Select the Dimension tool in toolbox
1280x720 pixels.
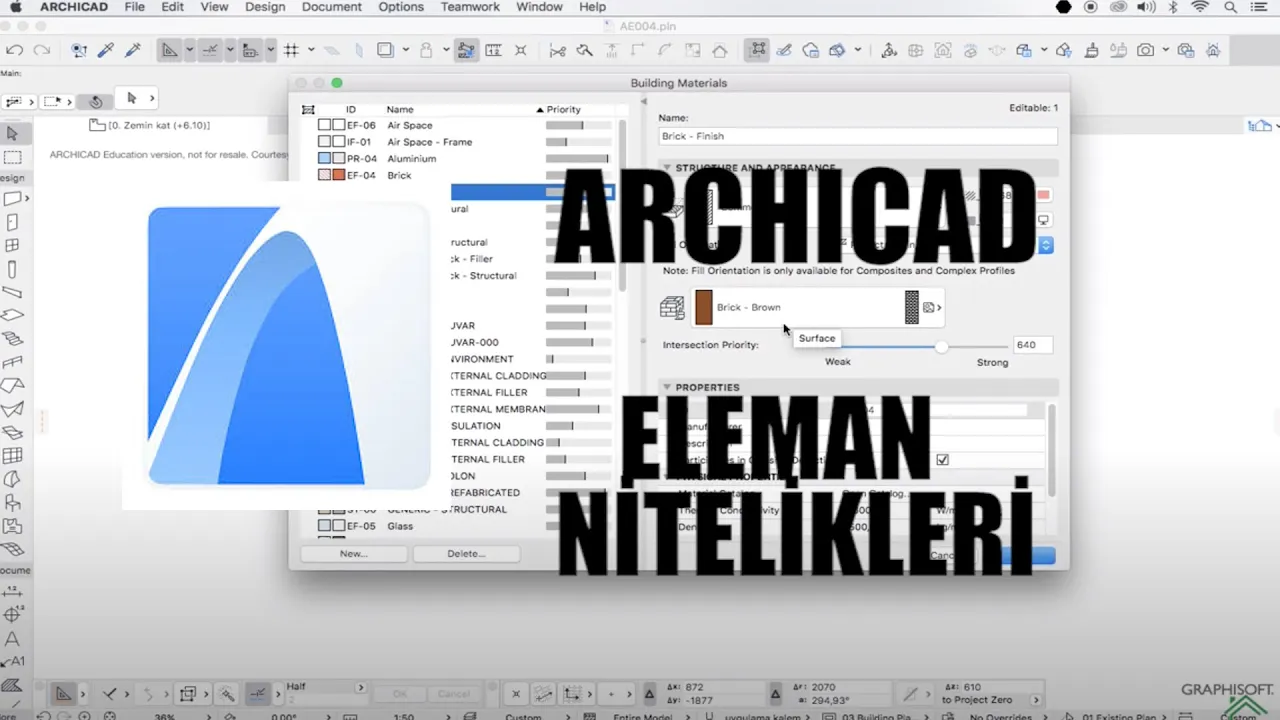pos(12,591)
